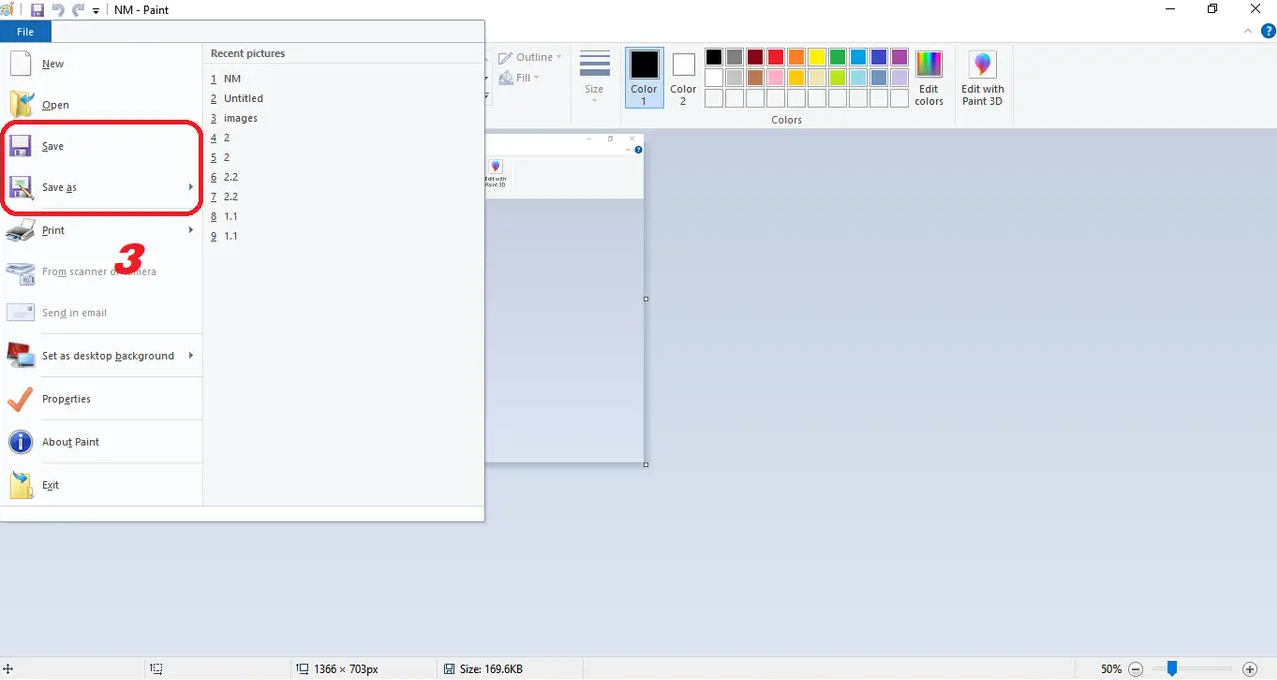The height and width of the screenshot is (680, 1277).
Task: Open About Paint
Action: point(102,442)
